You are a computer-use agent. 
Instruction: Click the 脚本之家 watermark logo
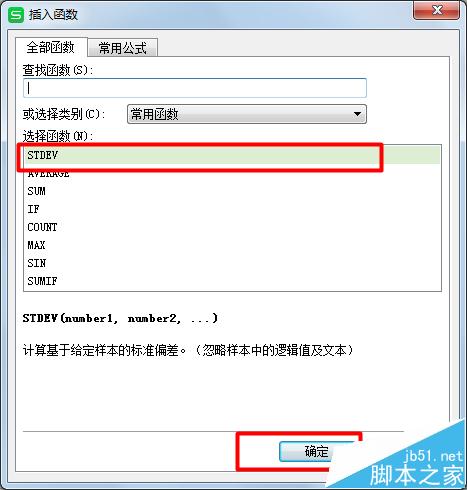(x=417, y=475)
